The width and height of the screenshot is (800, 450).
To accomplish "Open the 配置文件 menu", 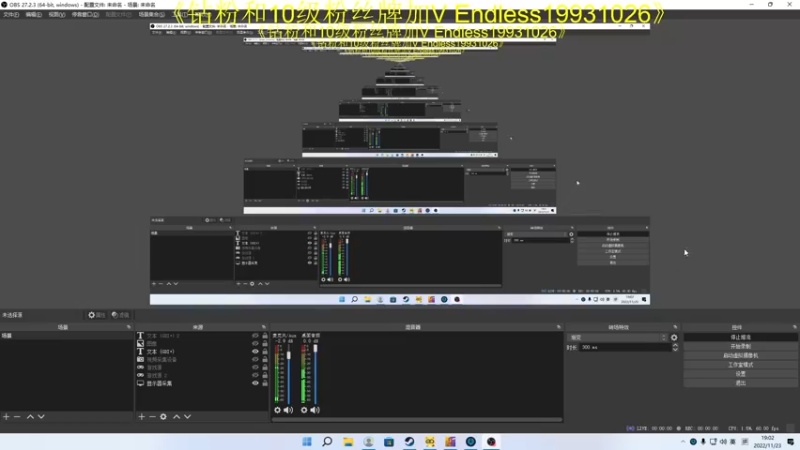I will coord(118,15).
